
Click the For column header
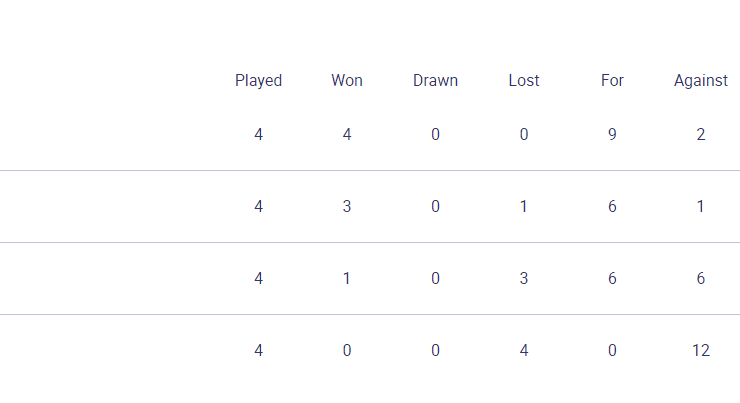(x=612, y=80)
